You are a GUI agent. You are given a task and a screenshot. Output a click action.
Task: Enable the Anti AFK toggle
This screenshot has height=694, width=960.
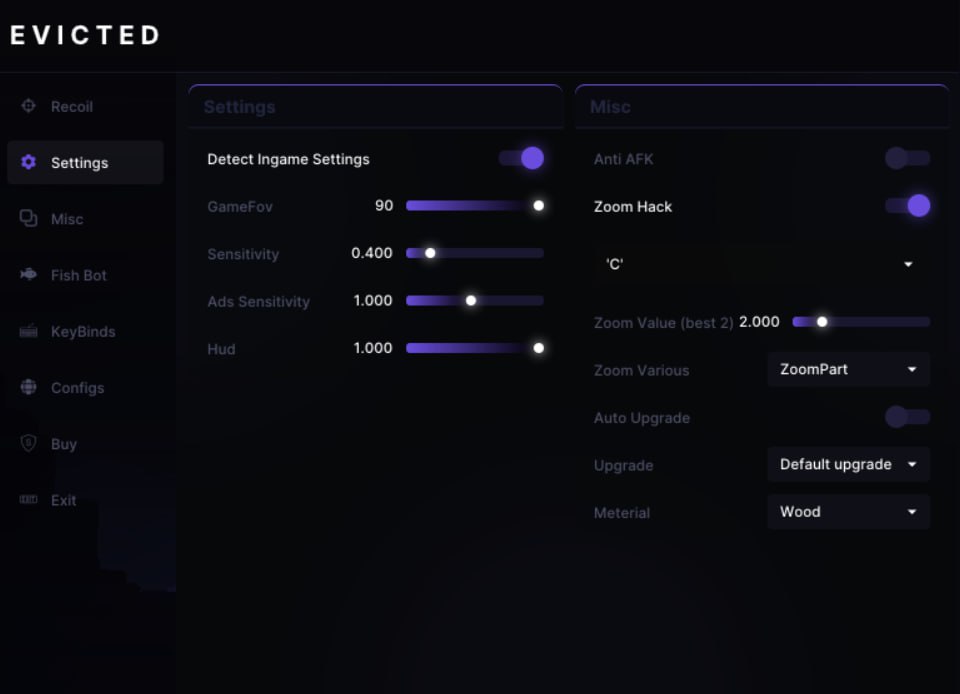[x=907, y=158]
